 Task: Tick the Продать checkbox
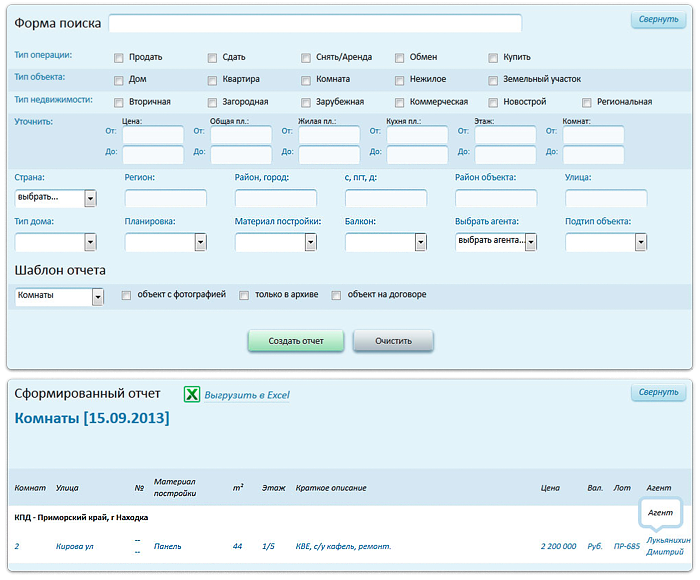[119, 58]
